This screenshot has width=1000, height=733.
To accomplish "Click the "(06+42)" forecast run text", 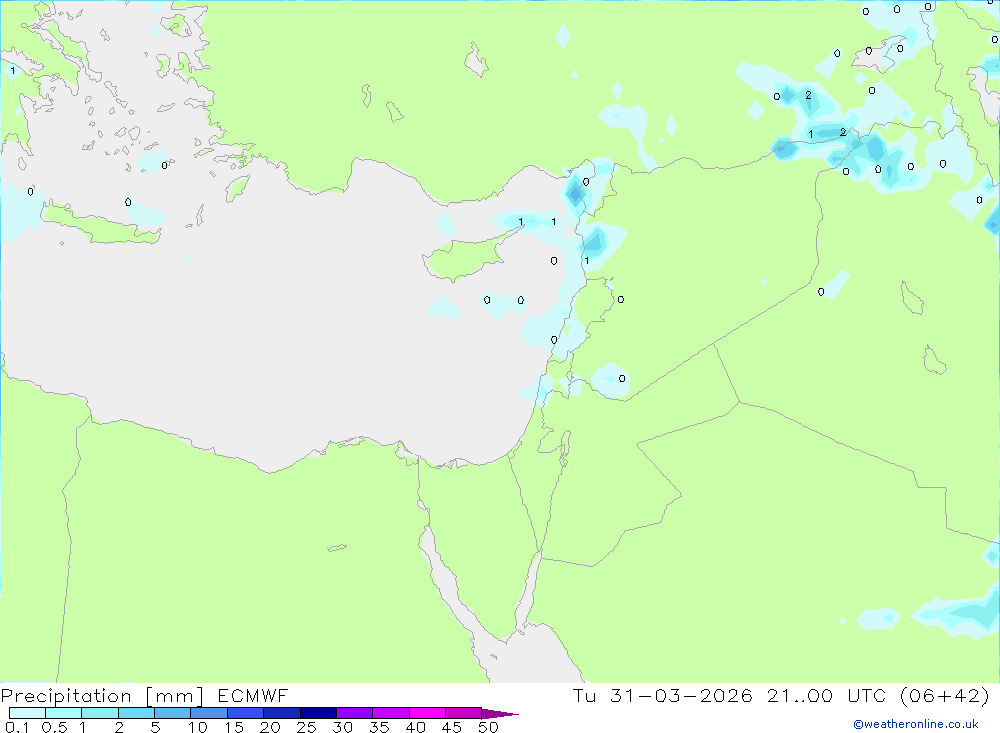I will [x=945, y=695].
